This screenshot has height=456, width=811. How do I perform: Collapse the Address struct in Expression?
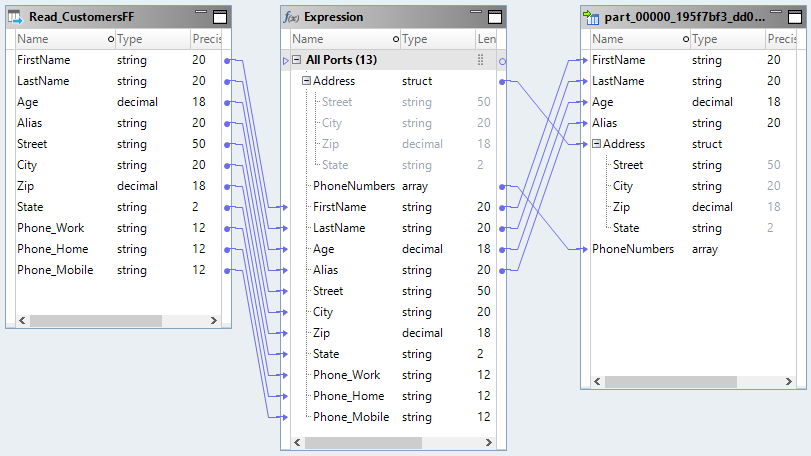(x=307, y=81)
